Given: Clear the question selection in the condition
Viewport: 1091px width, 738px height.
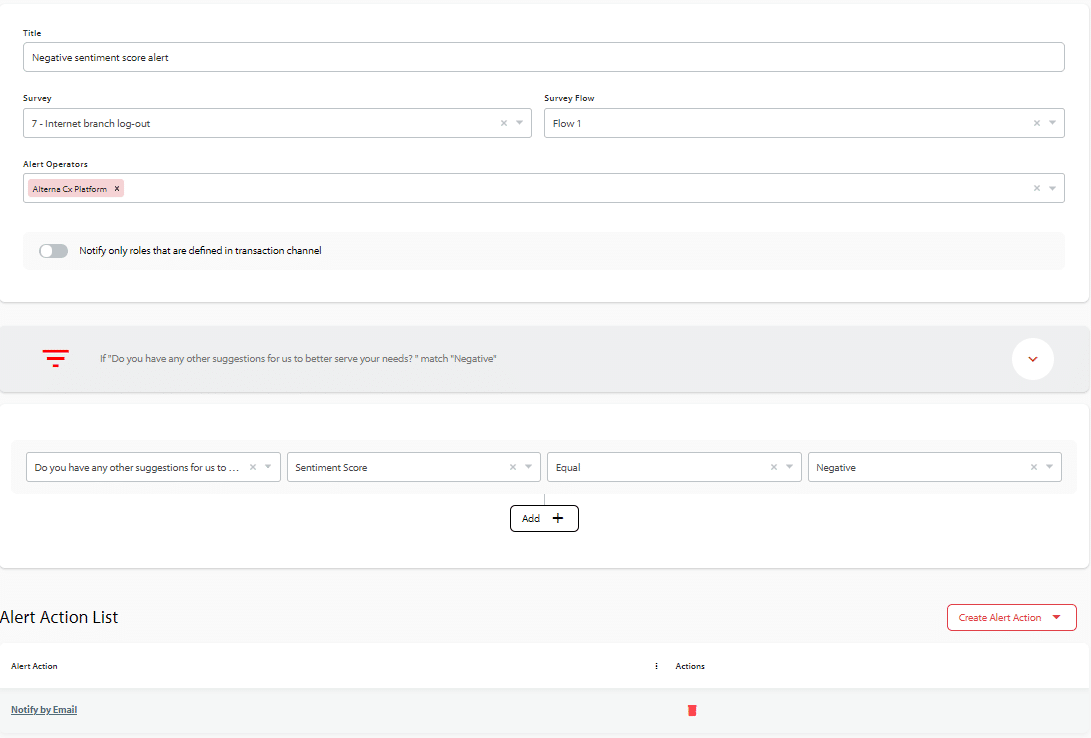Looking at the screenshot, I should point(253,467).
